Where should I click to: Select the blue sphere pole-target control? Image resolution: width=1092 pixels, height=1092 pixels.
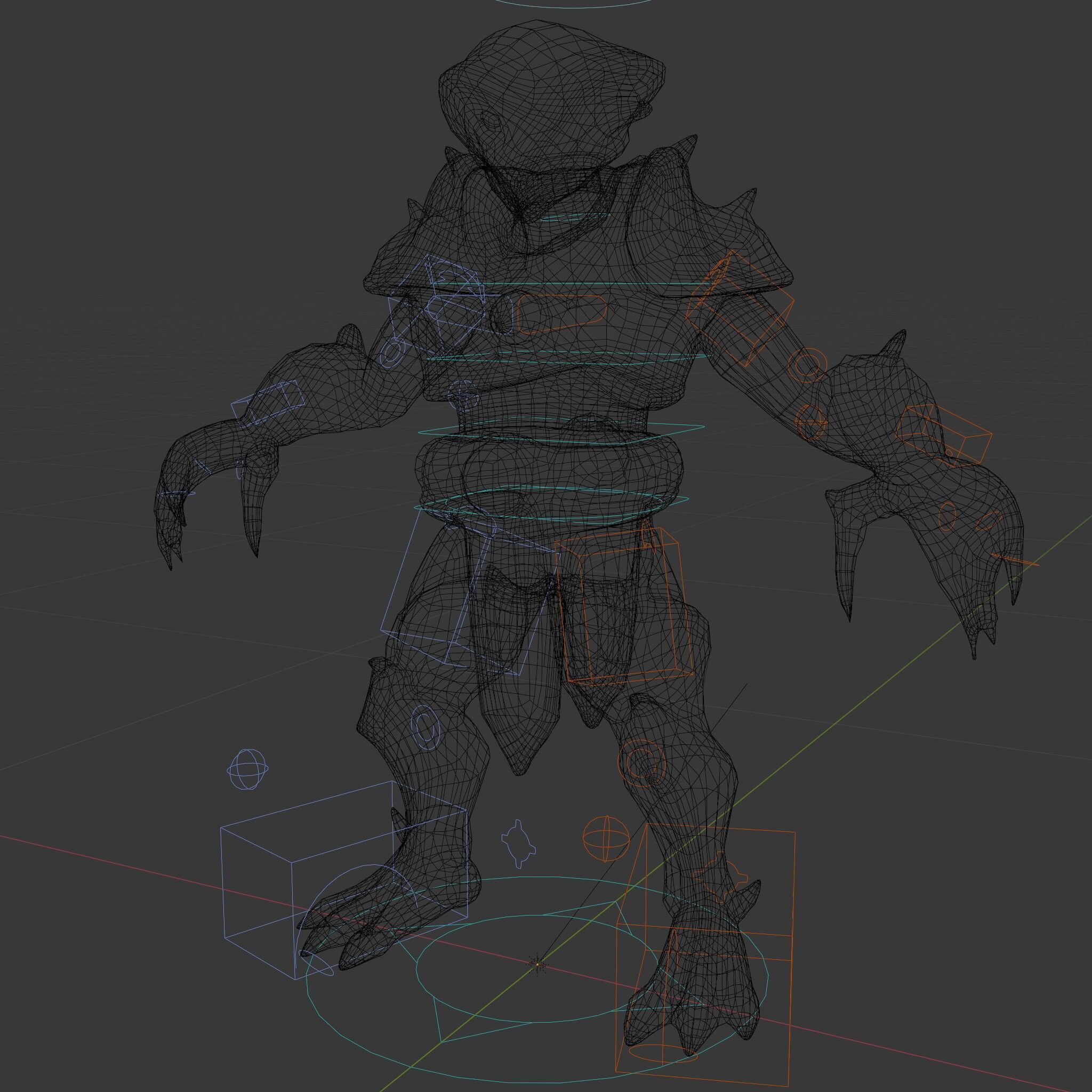pyautogui.click(x=247, y=769)
